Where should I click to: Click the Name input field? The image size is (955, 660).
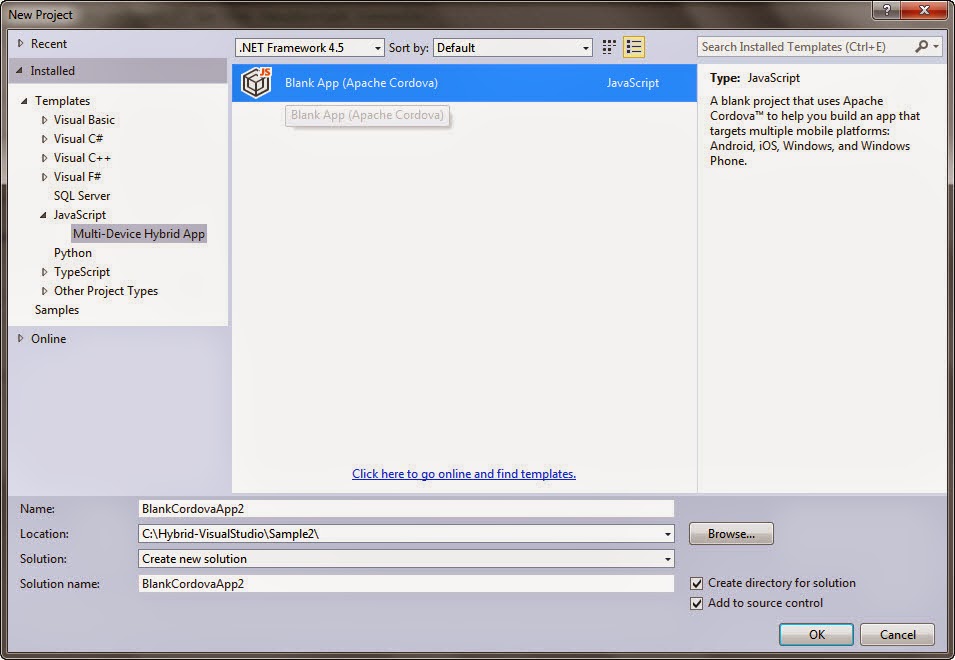tap(406, 509)
